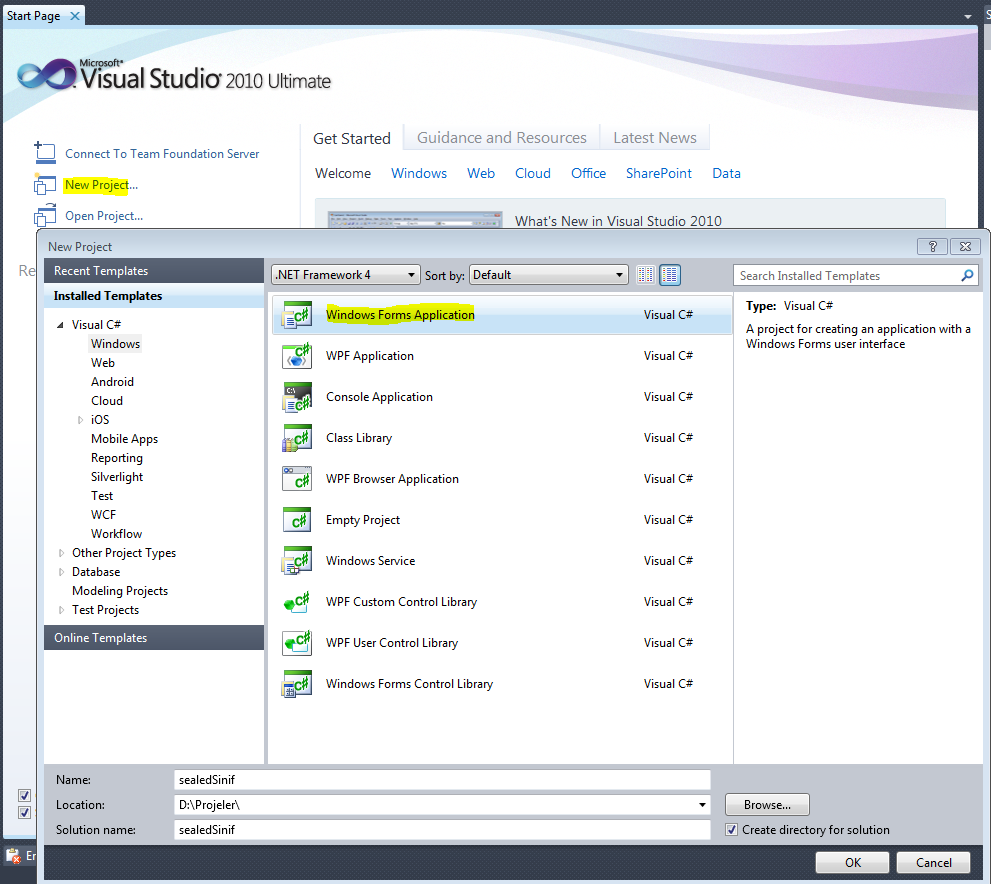Image resolution: width=991 pixels, height=884 pixels.
Task: Click the Connect To Team Foundation Server icon
Action: coord(45,154)
